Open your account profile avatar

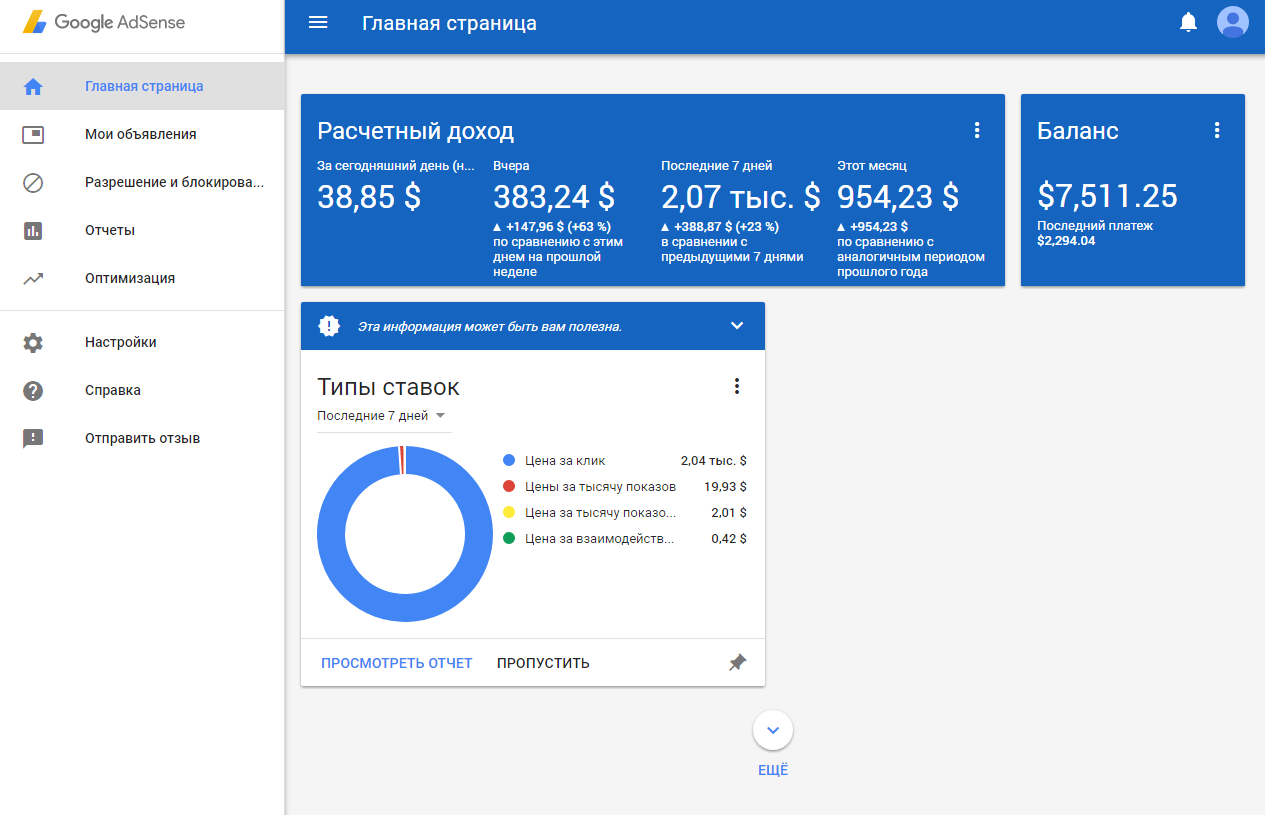coord(1233,21)
